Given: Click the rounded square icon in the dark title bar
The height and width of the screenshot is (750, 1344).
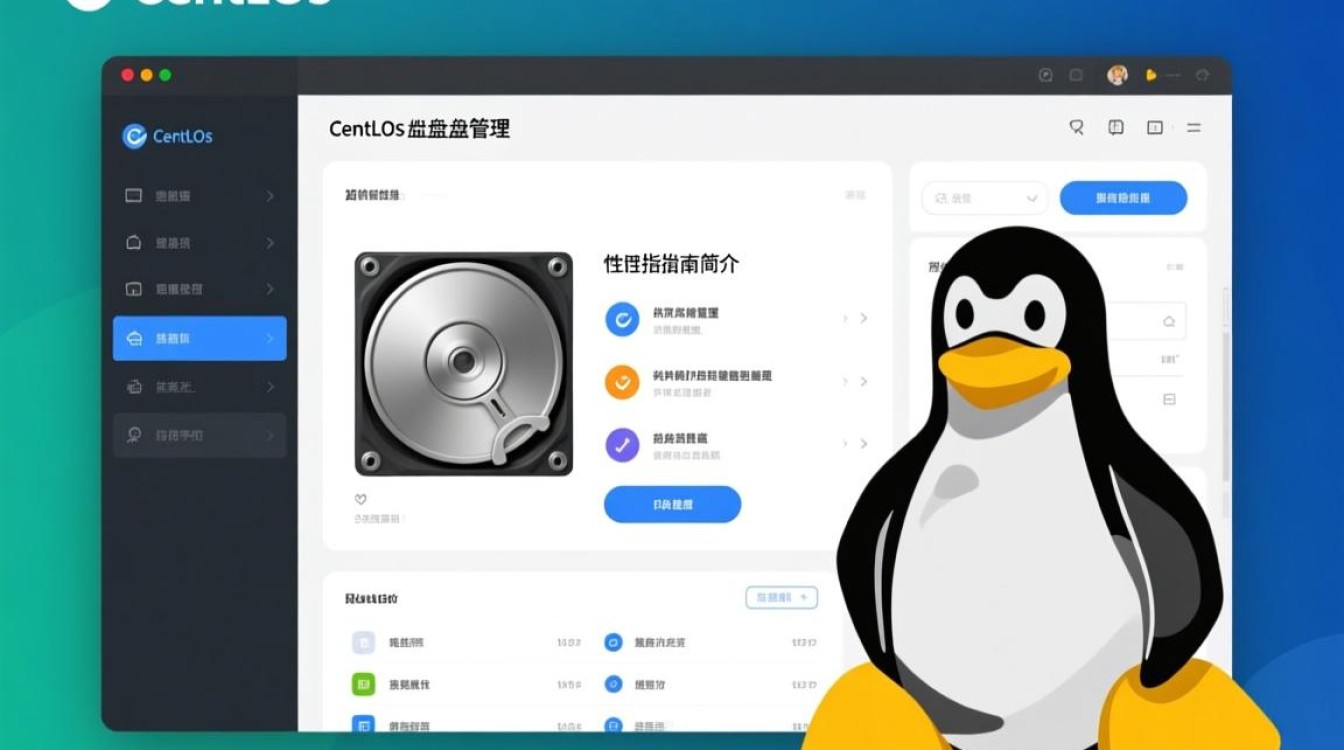Looking at the screenshot, I should click(1076, 75).
